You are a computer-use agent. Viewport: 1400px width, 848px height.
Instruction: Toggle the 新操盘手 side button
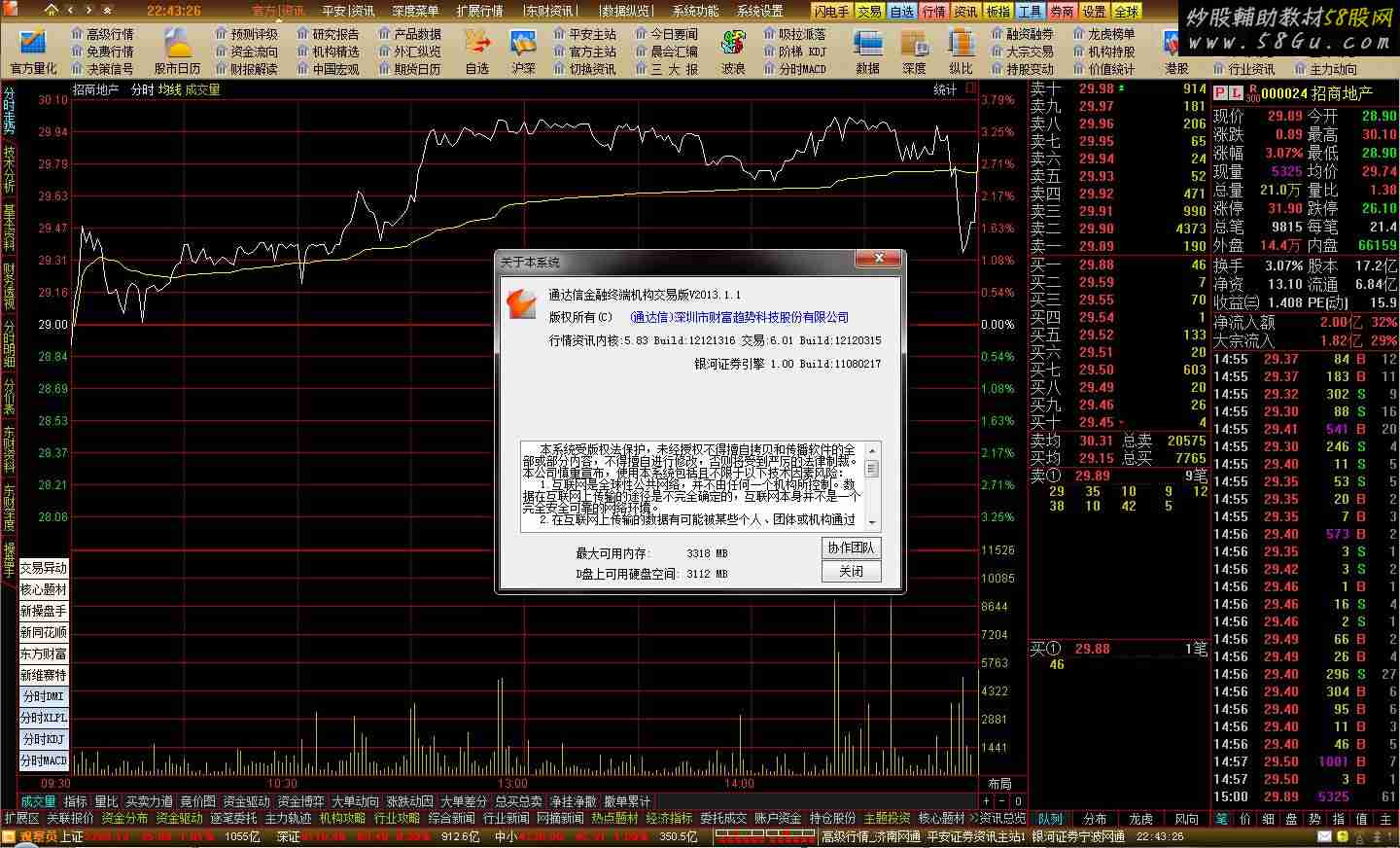coord(44,611)
